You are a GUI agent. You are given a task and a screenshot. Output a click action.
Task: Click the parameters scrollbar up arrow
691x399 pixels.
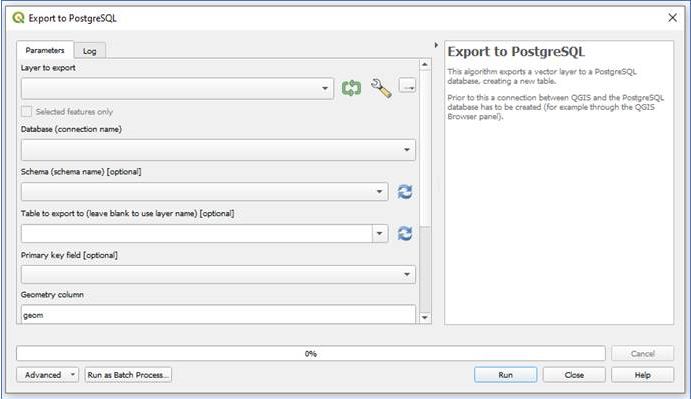point(425,64)
